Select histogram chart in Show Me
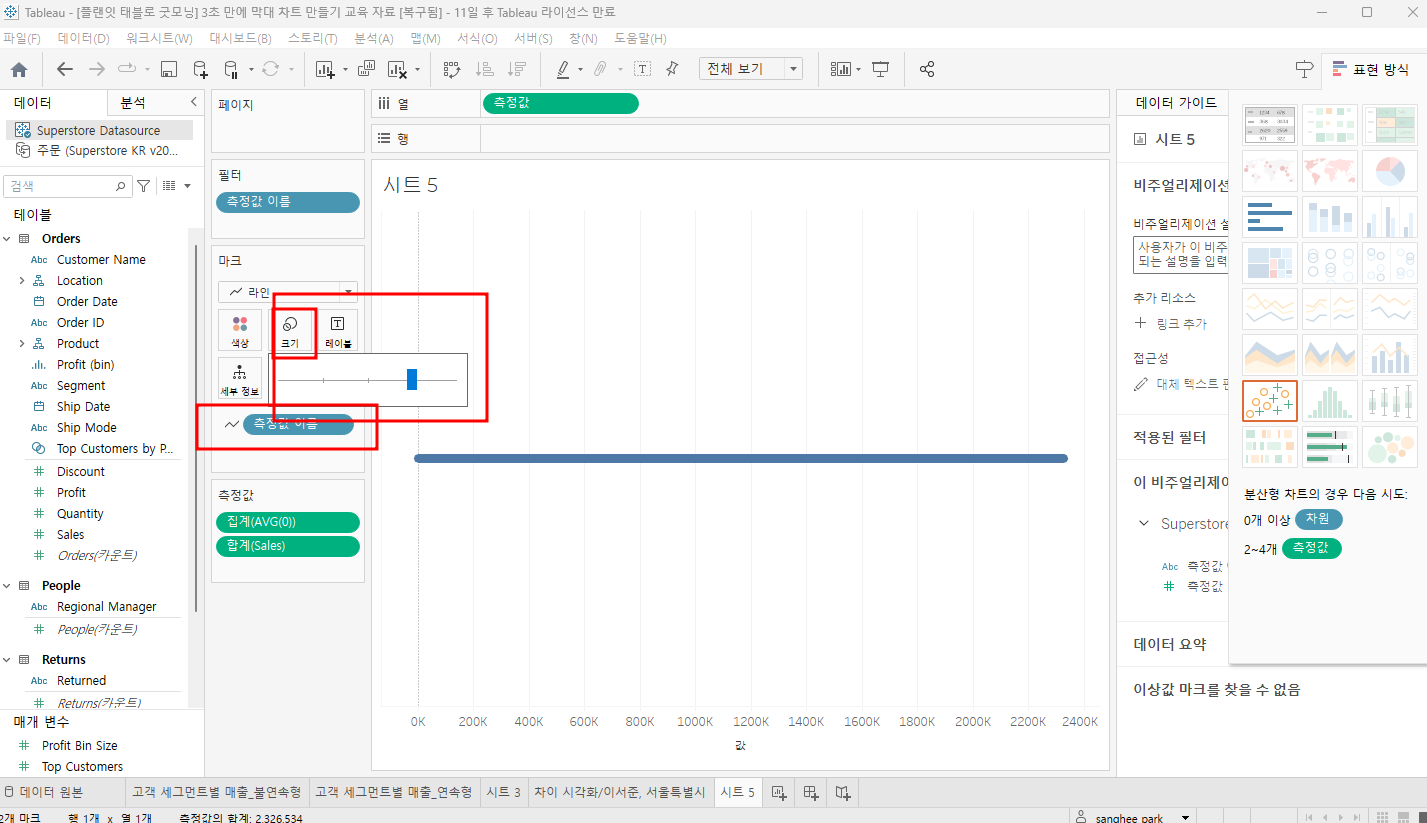1427x823 pixels. [1330, 401]
